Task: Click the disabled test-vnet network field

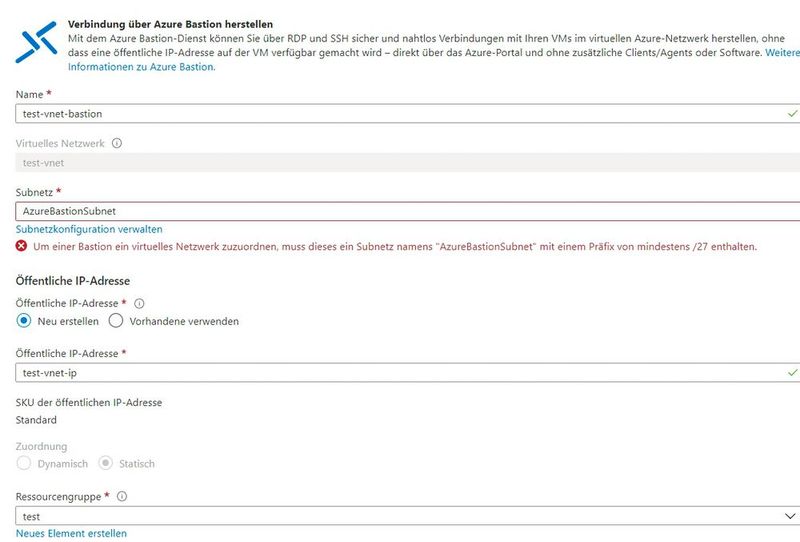Action: click(x=408, y=162)
